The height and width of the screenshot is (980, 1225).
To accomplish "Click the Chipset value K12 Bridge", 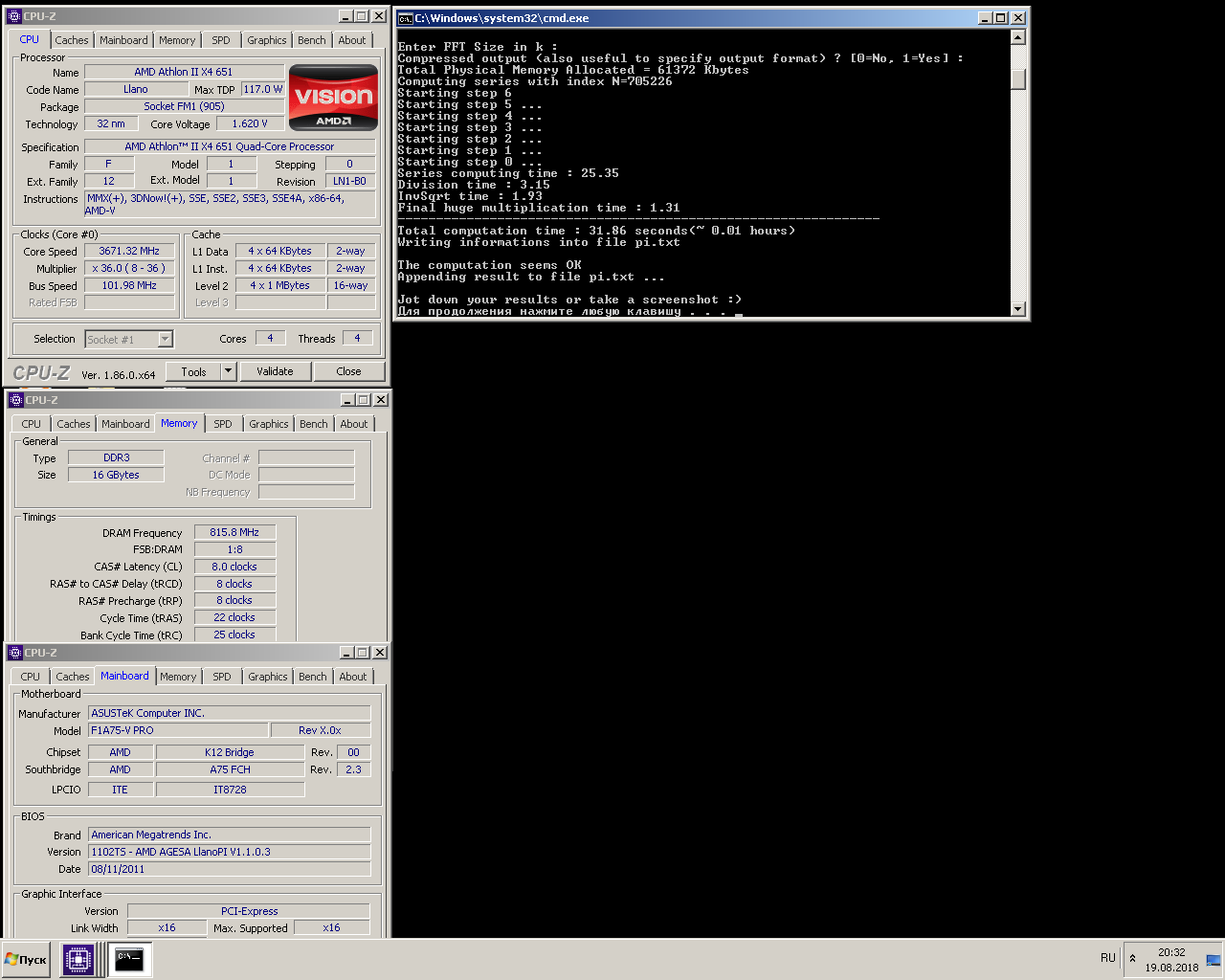I will tap(230, 752).
